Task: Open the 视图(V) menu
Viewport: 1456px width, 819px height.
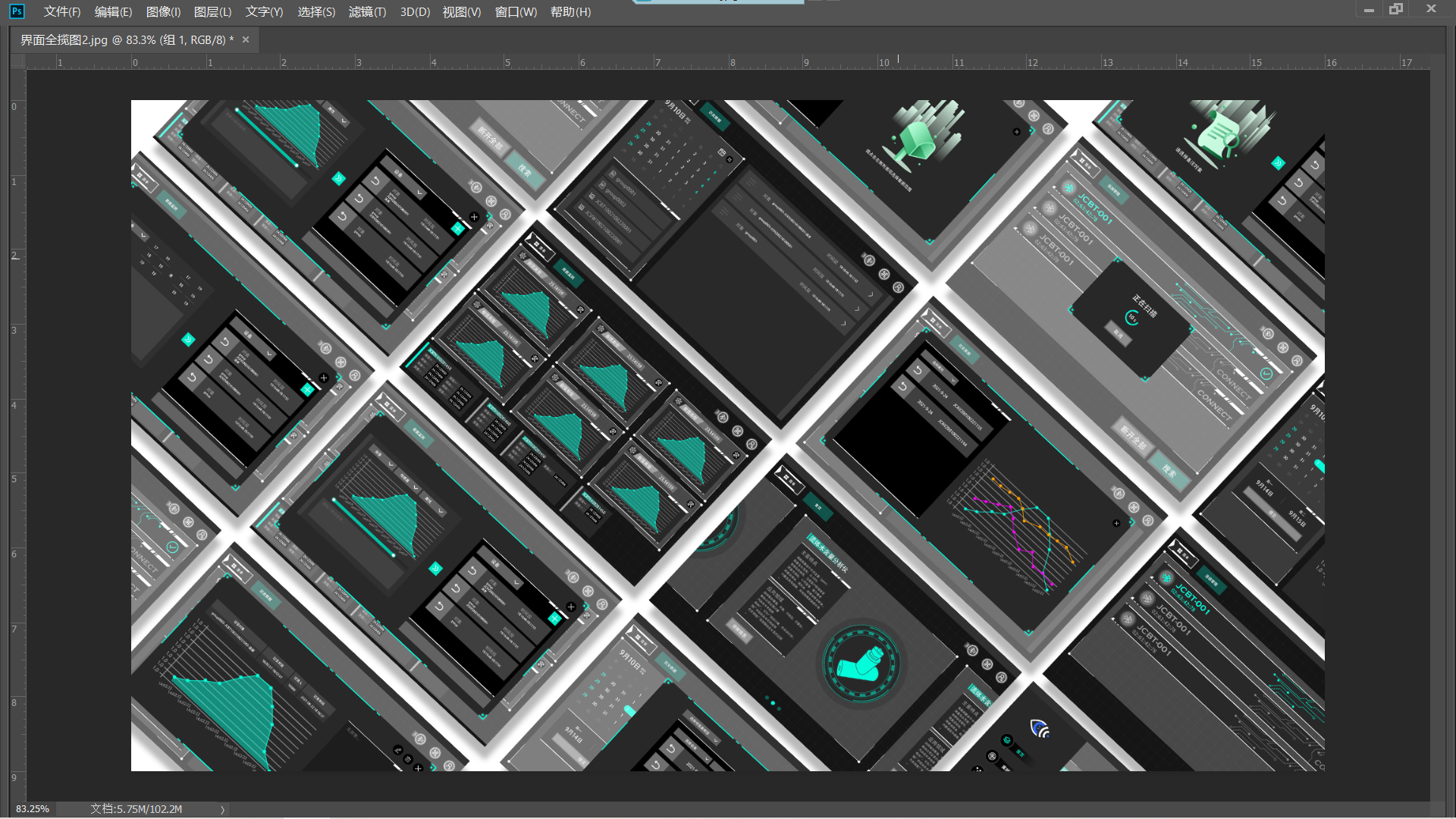Action: click(x=462, y=12)
